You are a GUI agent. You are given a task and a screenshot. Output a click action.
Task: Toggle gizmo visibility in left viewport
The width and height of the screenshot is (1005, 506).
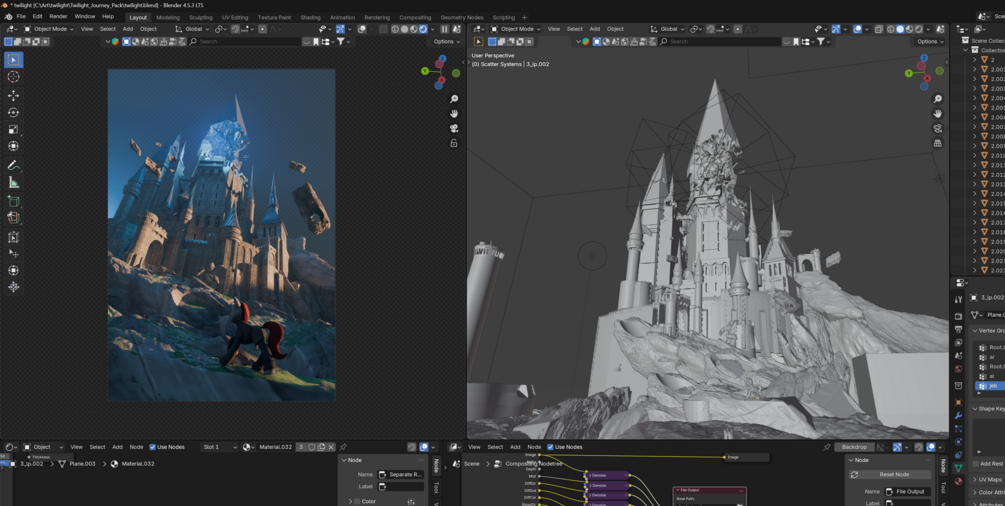(x=340, y=29)
